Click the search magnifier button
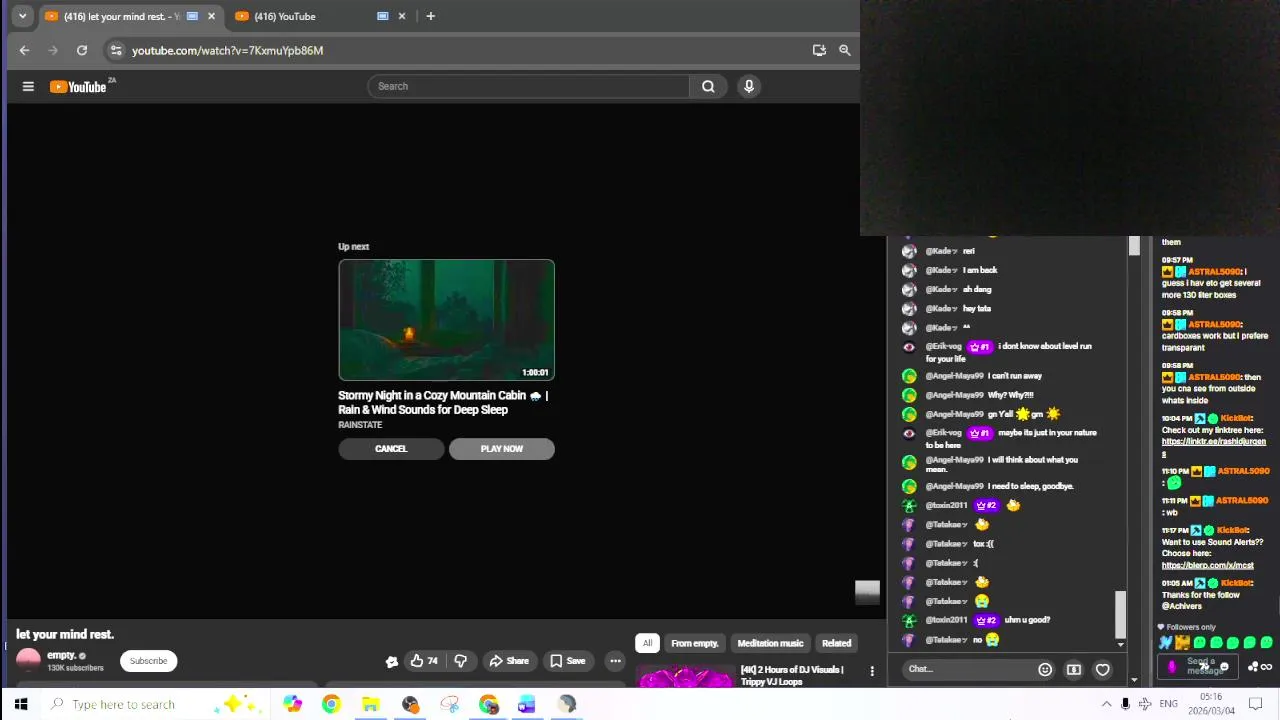 (708, 86)
